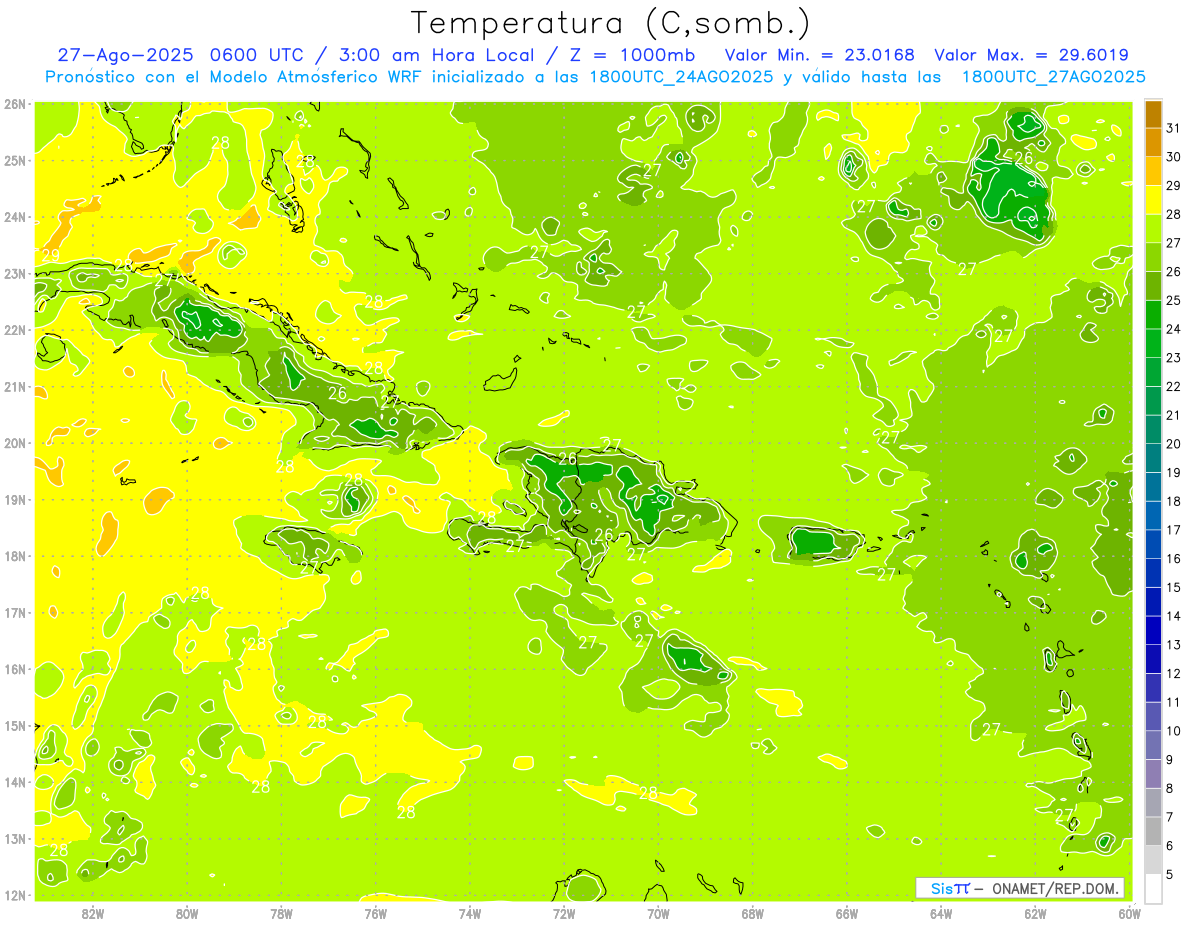Click the green colorbar swatch between 23 and 24
The image size is (1200, 927).
[1153, 343]
